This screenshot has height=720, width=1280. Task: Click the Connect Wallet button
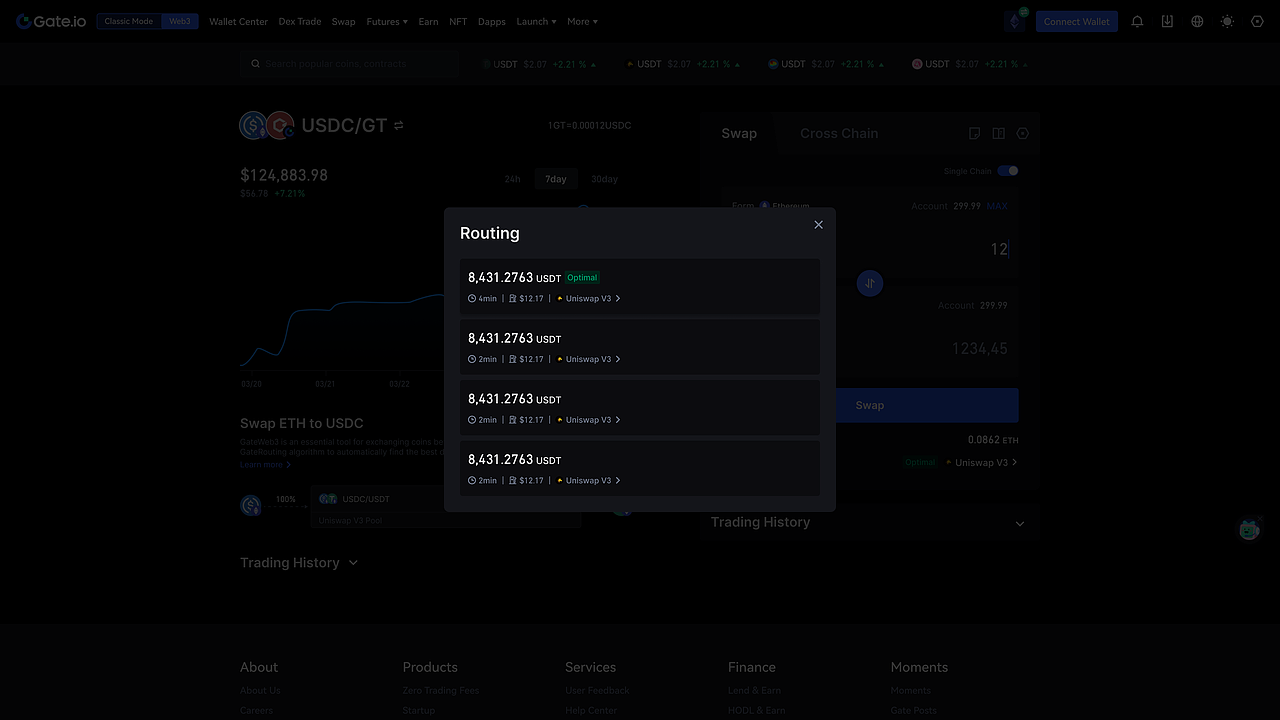coord(1077,21)
